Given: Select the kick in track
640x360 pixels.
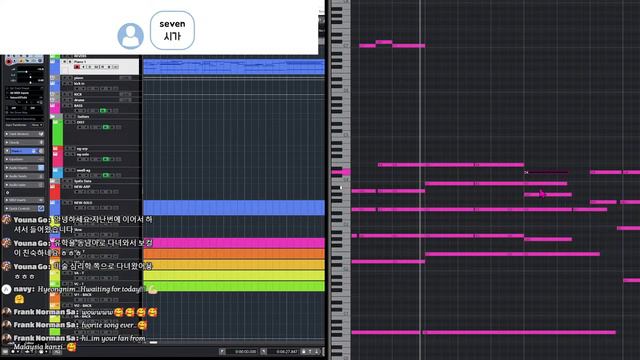Looking at the screenshot, I should click(x=79, y=84).
